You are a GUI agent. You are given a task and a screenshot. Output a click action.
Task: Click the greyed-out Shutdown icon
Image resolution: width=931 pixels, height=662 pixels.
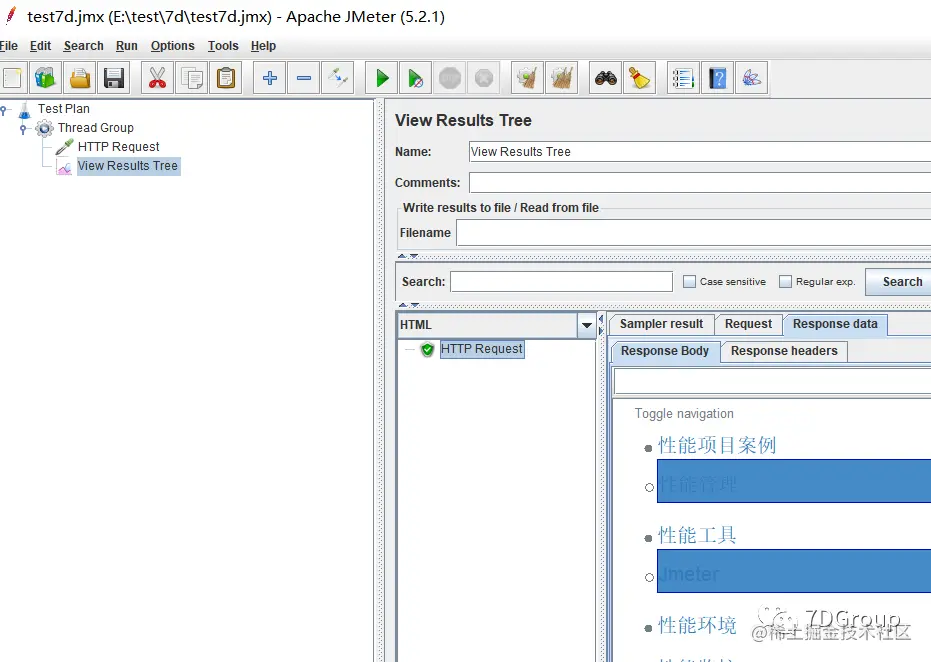point(484,78)
